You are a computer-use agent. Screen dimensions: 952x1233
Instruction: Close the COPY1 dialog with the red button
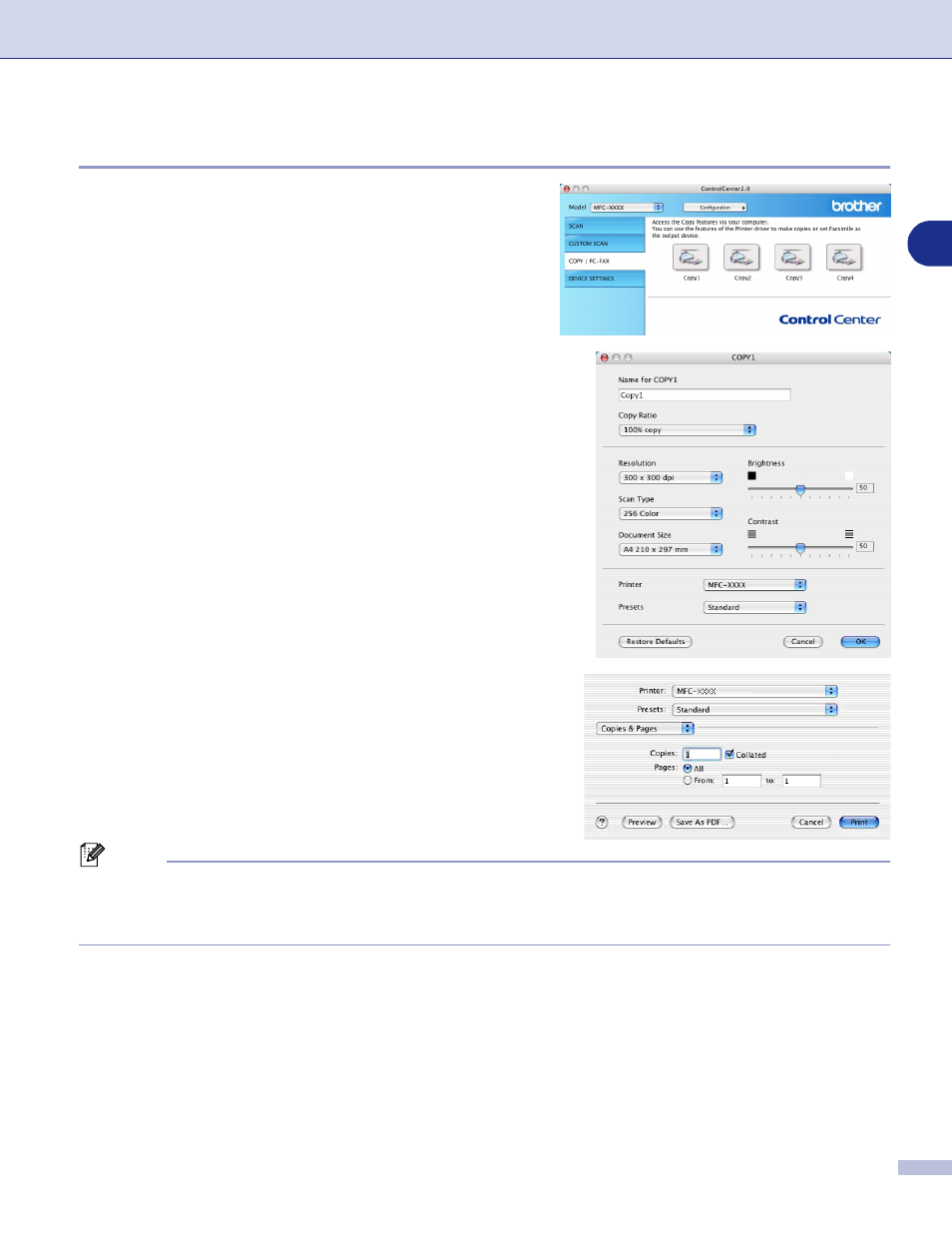click(605, 357)
